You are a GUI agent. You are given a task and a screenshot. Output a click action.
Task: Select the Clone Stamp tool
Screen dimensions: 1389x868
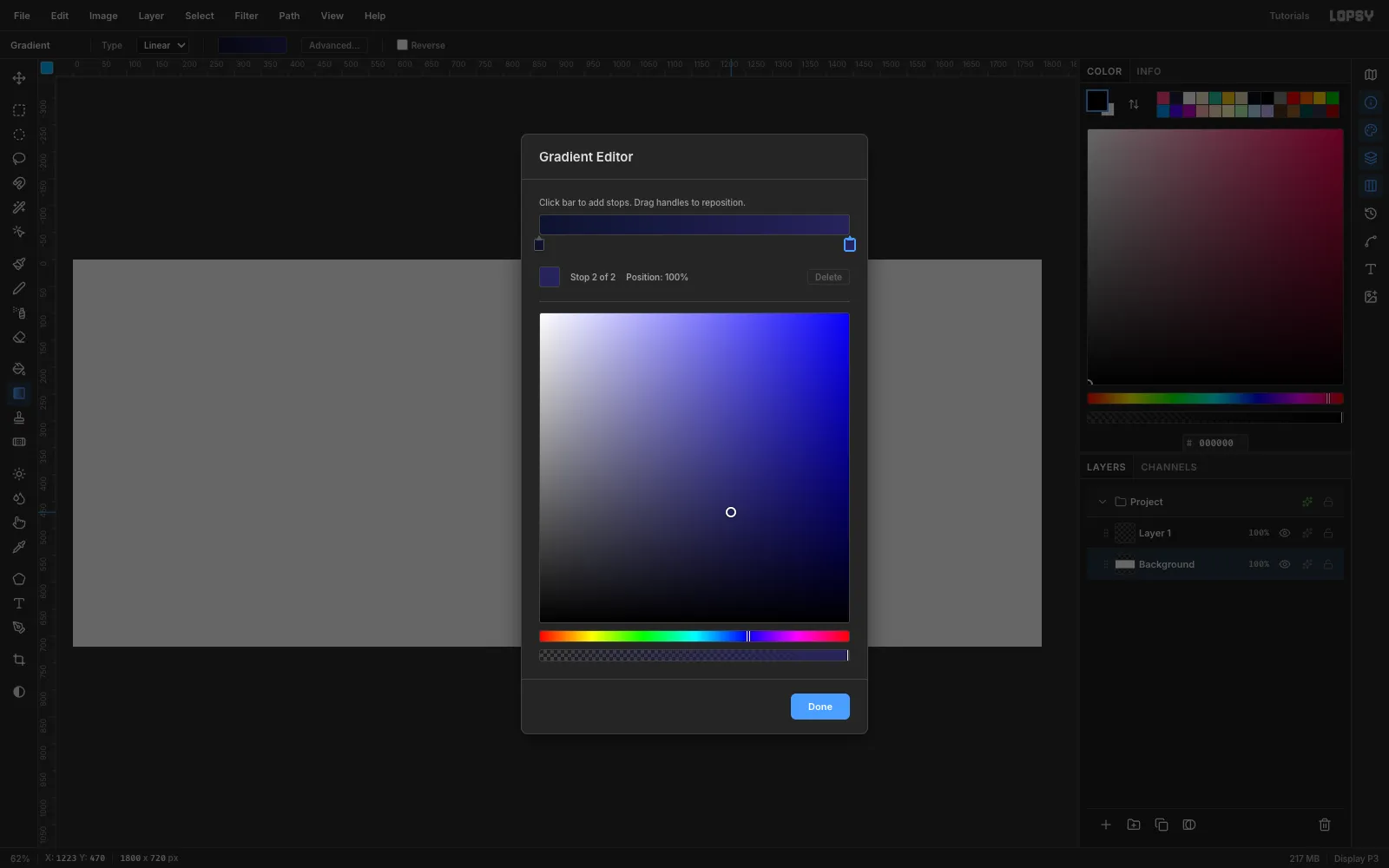coord(18,418)
